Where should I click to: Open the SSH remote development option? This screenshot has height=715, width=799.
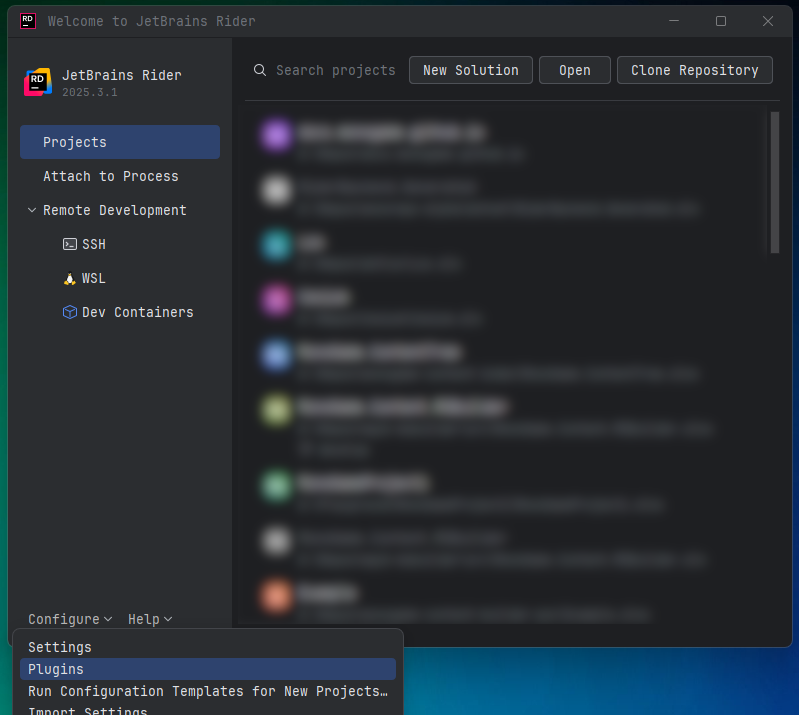(120, 245)
